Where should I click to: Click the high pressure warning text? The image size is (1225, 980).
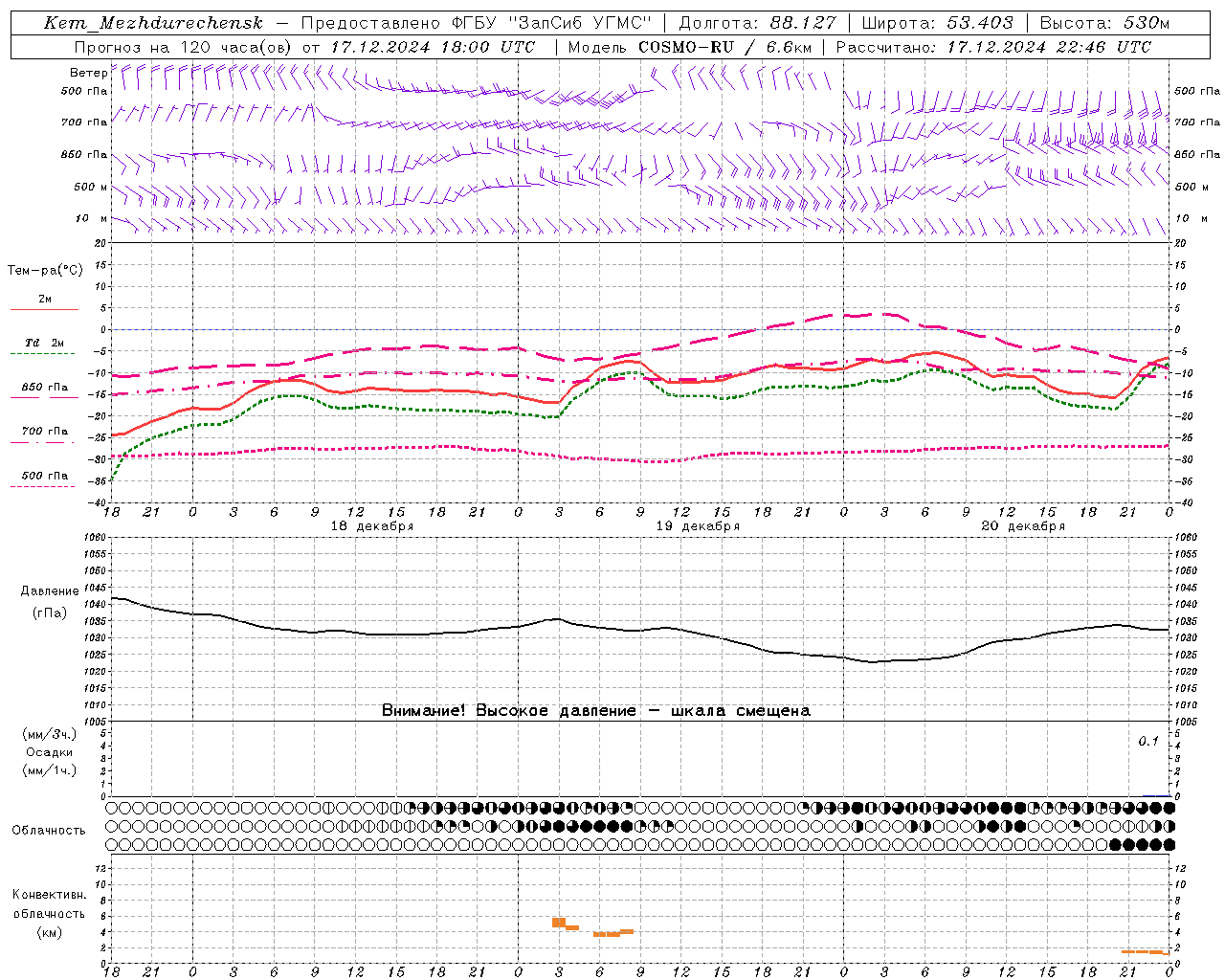pyautogui.click(x=595, y=710)
